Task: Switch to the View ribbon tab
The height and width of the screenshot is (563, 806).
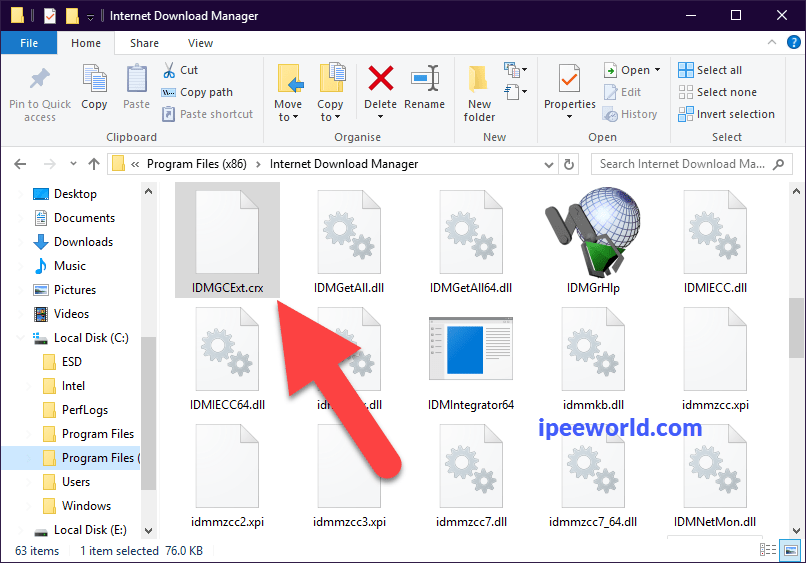Action: pos(200,43)
